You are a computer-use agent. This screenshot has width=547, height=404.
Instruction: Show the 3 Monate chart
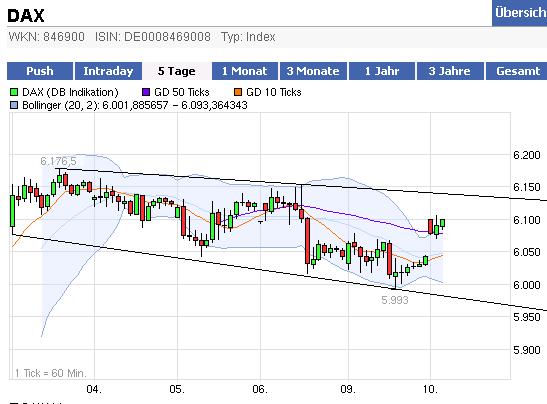pyautogui.click(x=313, y=71)
